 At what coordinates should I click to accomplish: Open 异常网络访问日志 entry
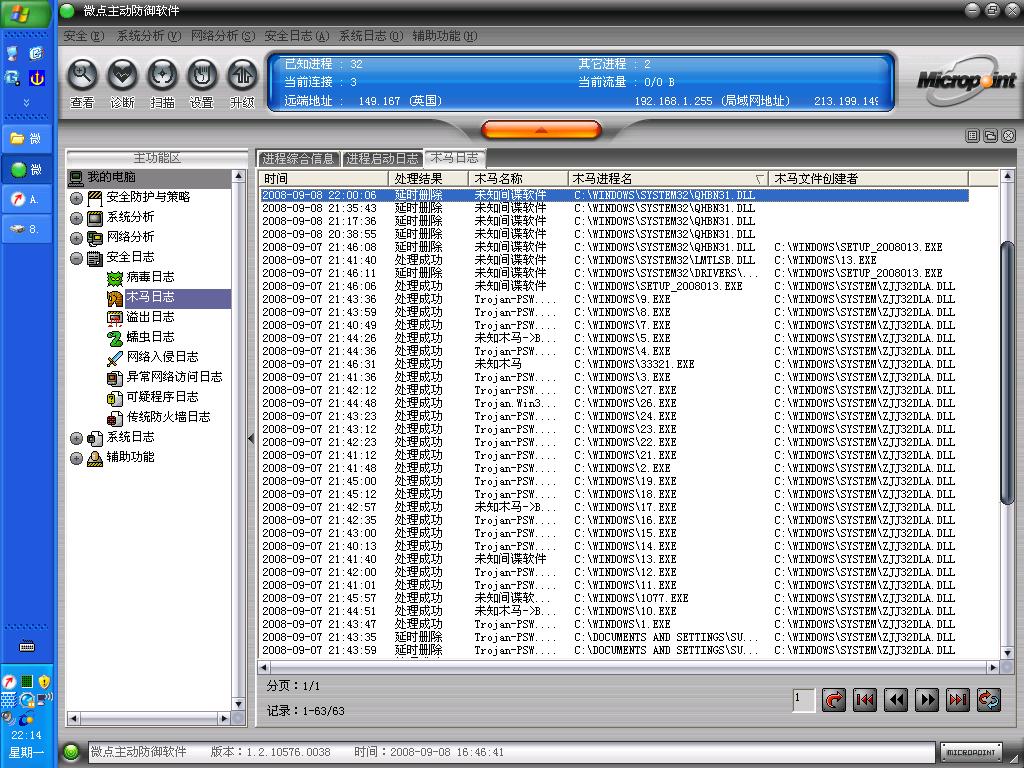pos(165,377)
